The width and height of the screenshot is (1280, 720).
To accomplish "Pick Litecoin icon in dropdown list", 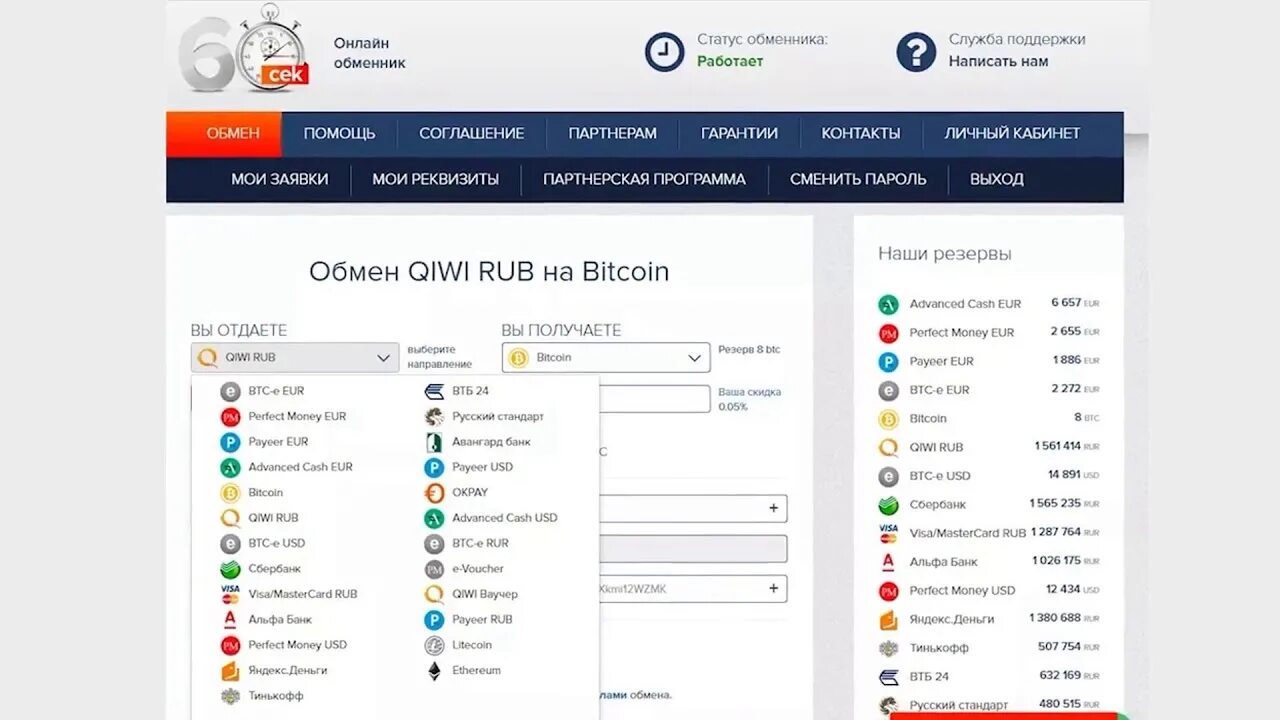I will tap(434, 646).
